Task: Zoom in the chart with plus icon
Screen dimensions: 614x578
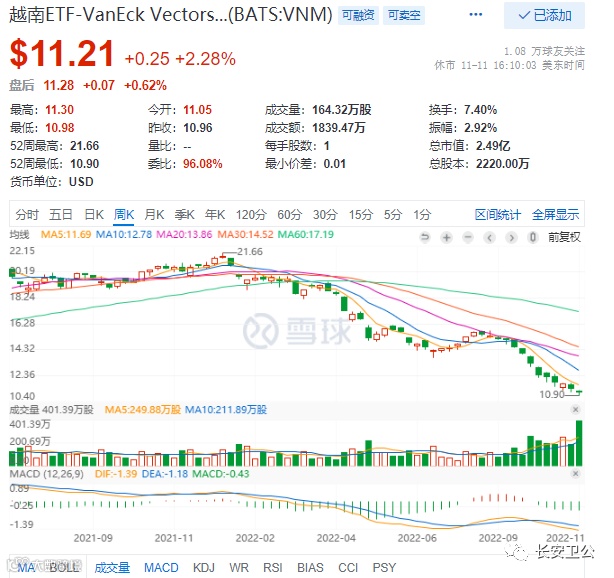Action: [x=446, y=237]
